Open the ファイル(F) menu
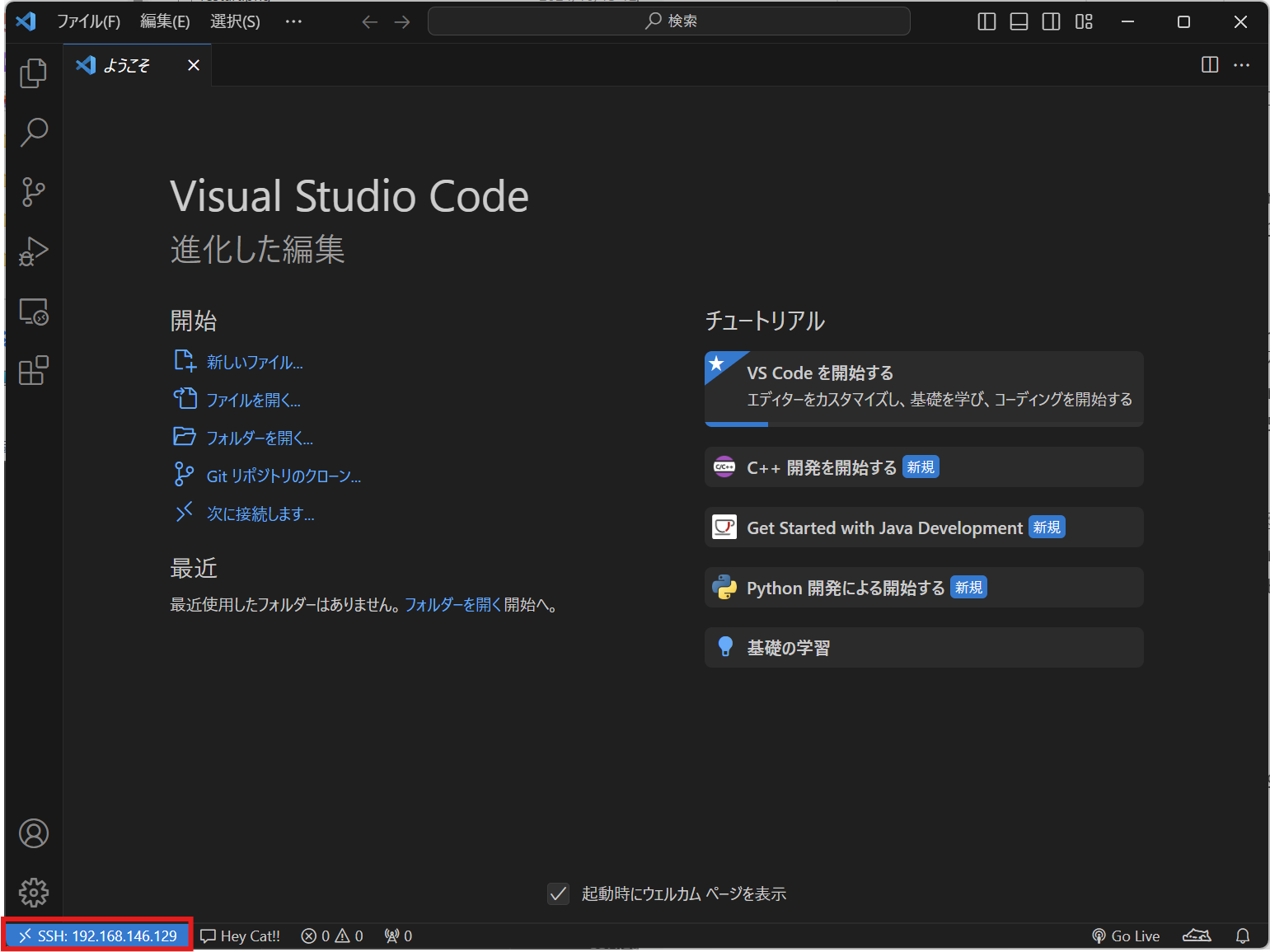This screenshot has height=952, width=1270. click(x=88, y=21)
